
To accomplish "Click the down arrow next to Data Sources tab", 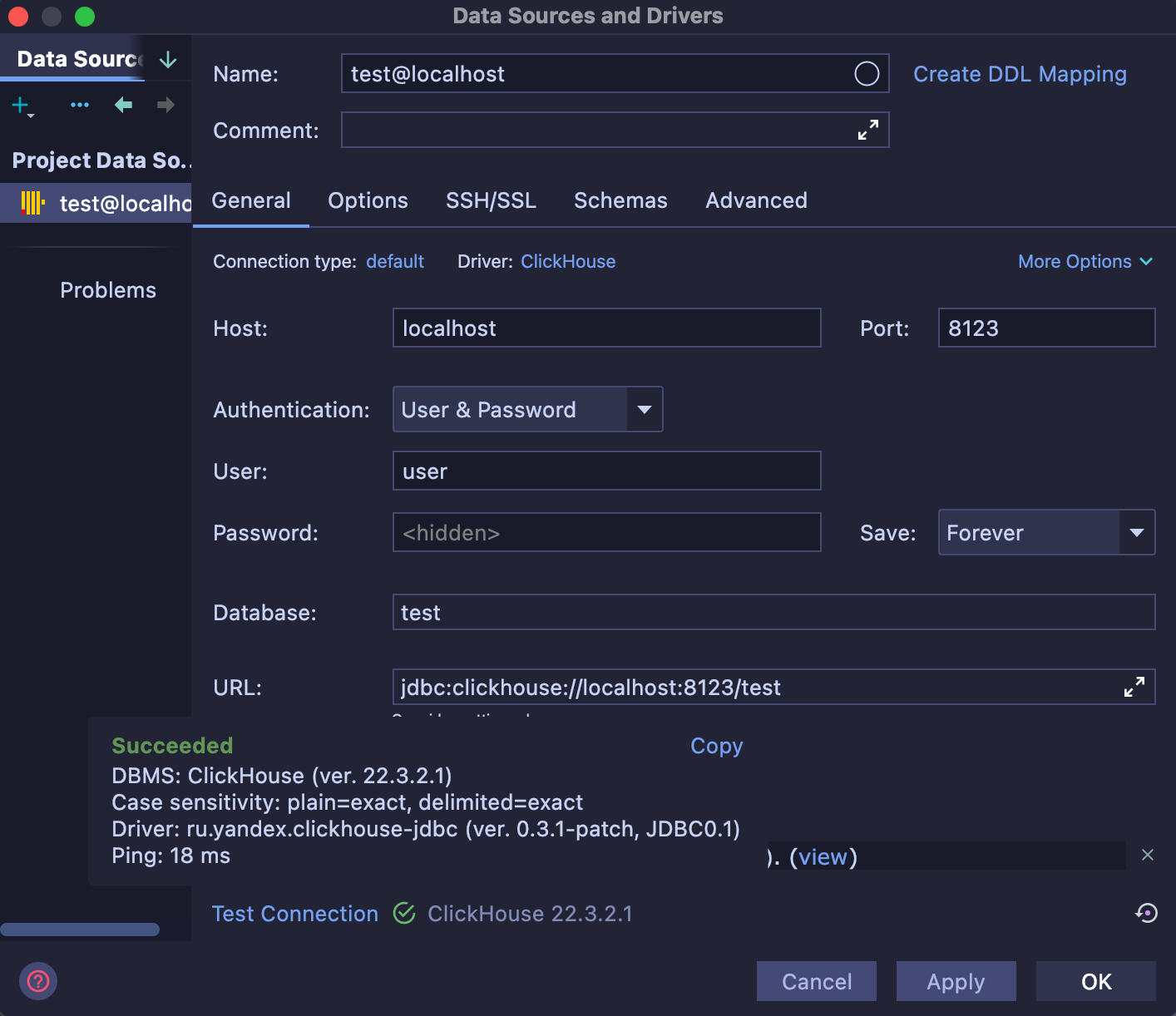I will [168, 59].
